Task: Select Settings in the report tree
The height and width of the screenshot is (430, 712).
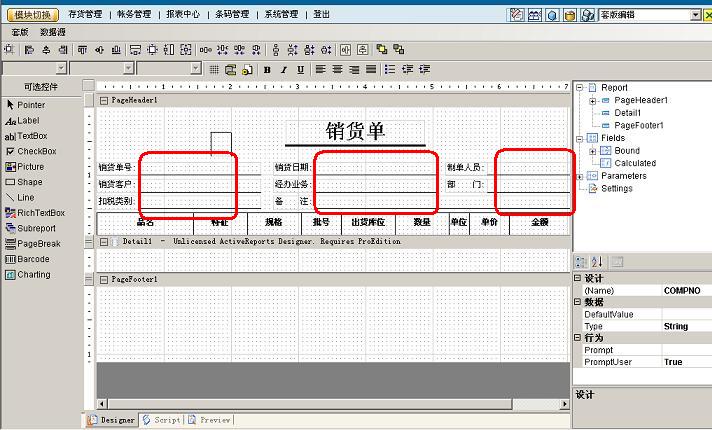Action: (x=616, y=188)
